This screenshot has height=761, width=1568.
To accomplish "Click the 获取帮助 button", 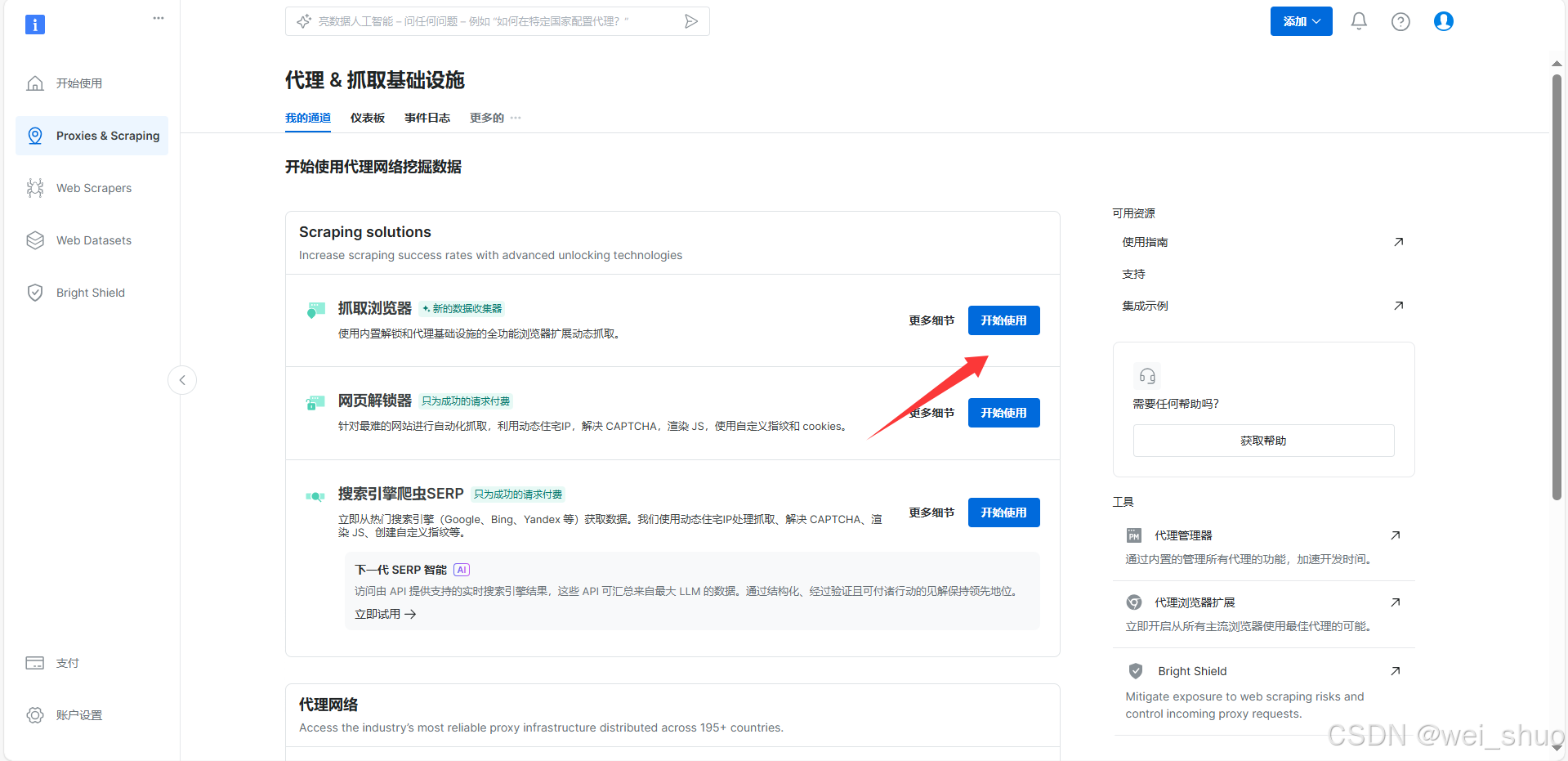I will click(1262, 440).
